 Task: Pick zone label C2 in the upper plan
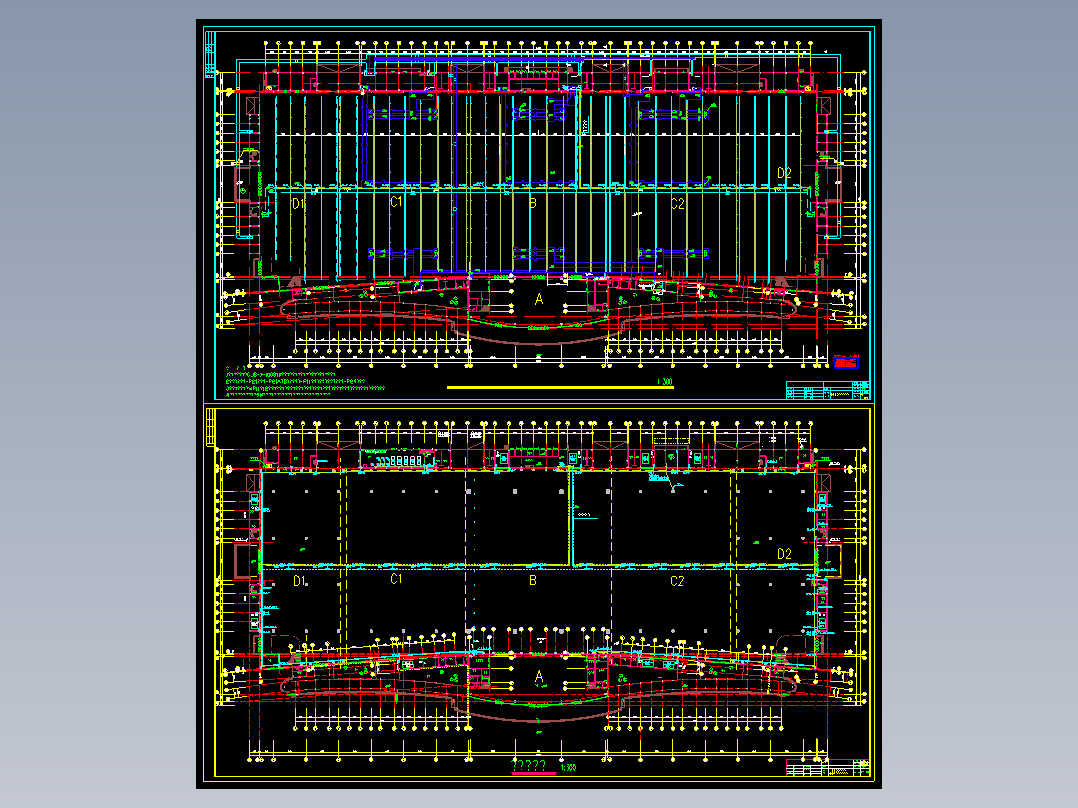(x=677, y=204)
